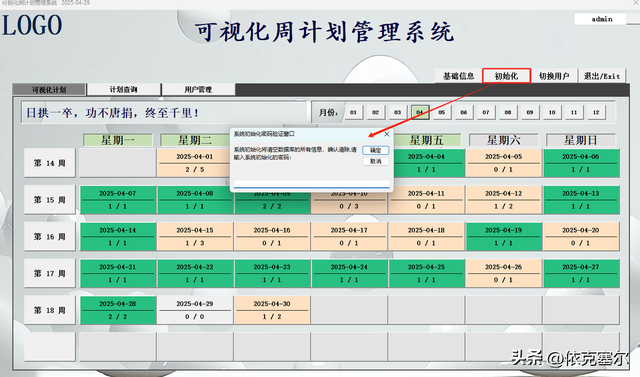
Task: Open the 2025-04-11 day cell
Action: 426,200
